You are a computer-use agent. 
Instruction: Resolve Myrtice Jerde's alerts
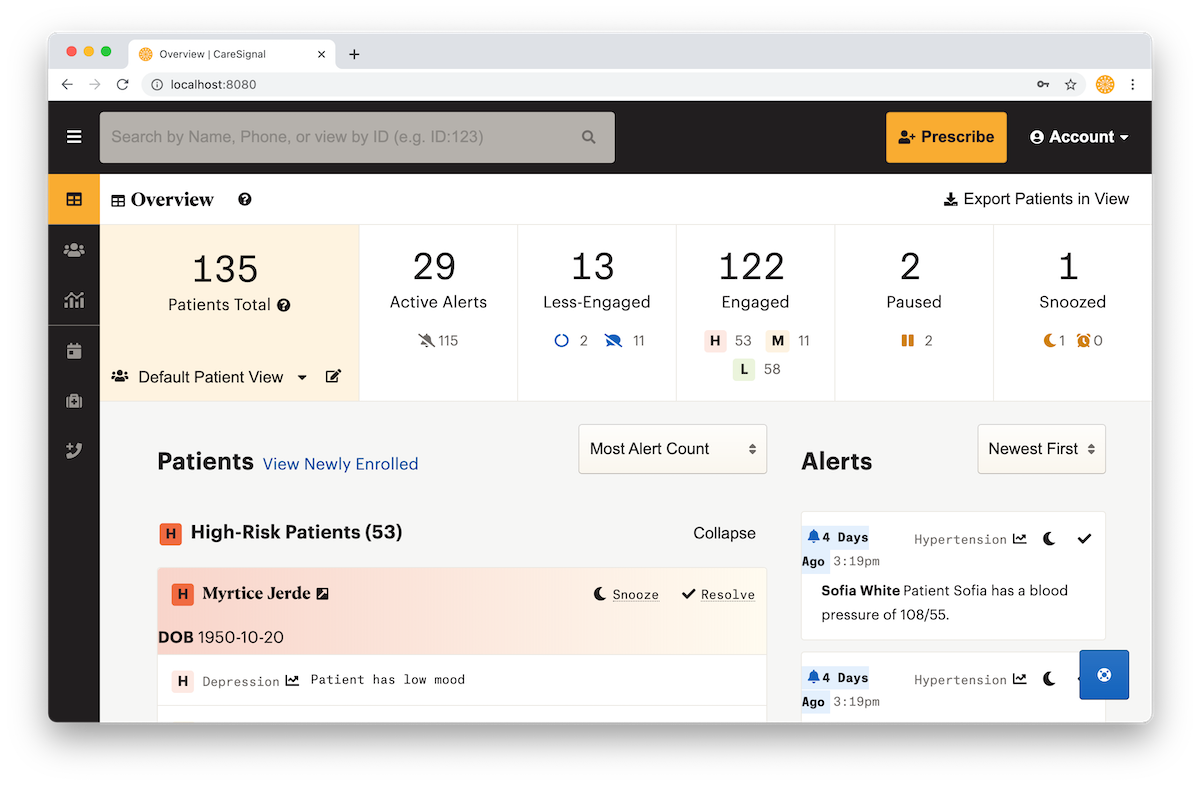[718, 594]
